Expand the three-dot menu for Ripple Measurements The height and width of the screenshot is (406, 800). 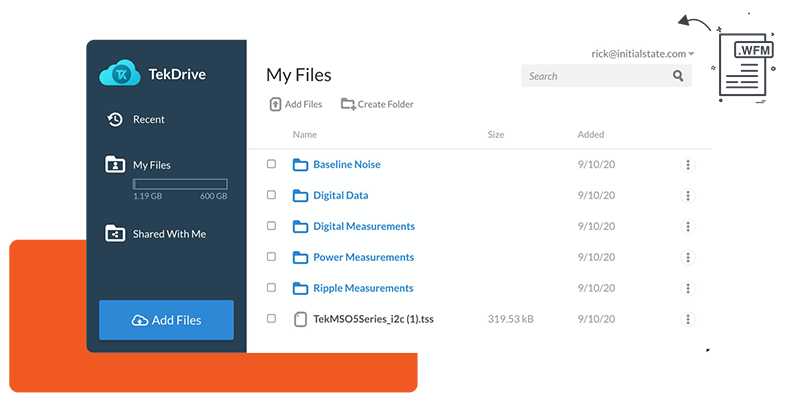tap(687, 288)
